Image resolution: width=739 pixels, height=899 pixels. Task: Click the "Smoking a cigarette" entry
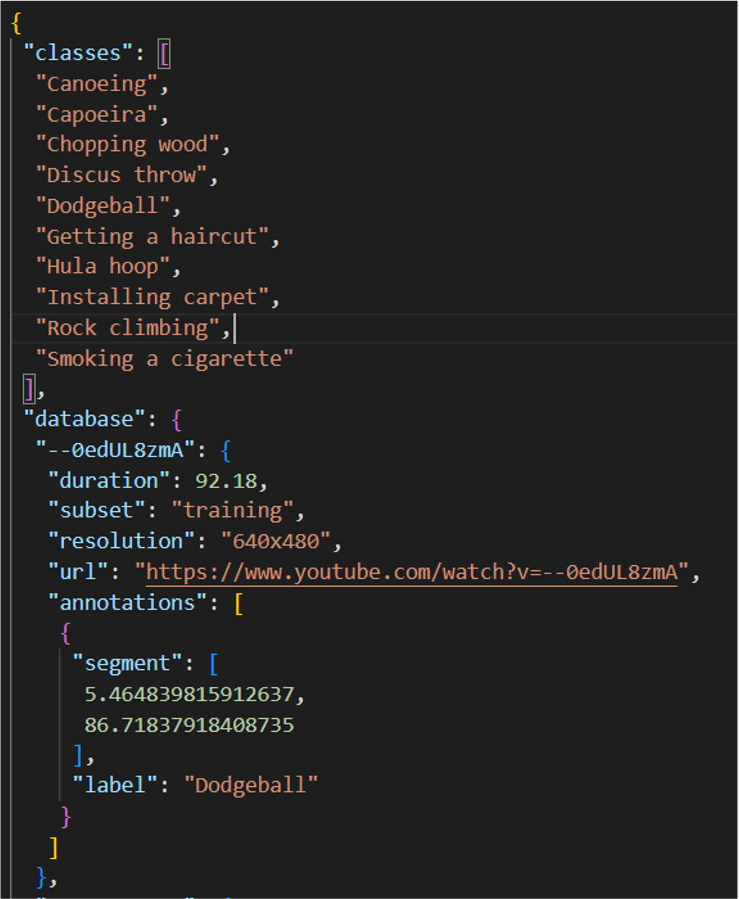tap(164, 358)
